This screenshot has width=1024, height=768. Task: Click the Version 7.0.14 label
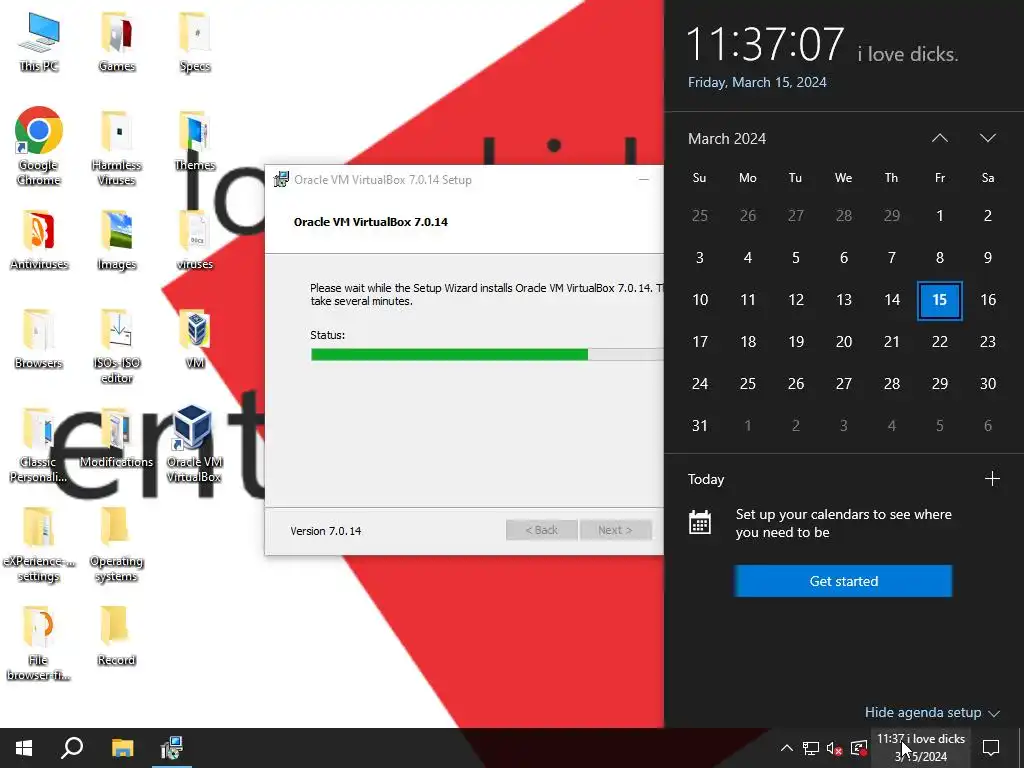click(326, 531)
